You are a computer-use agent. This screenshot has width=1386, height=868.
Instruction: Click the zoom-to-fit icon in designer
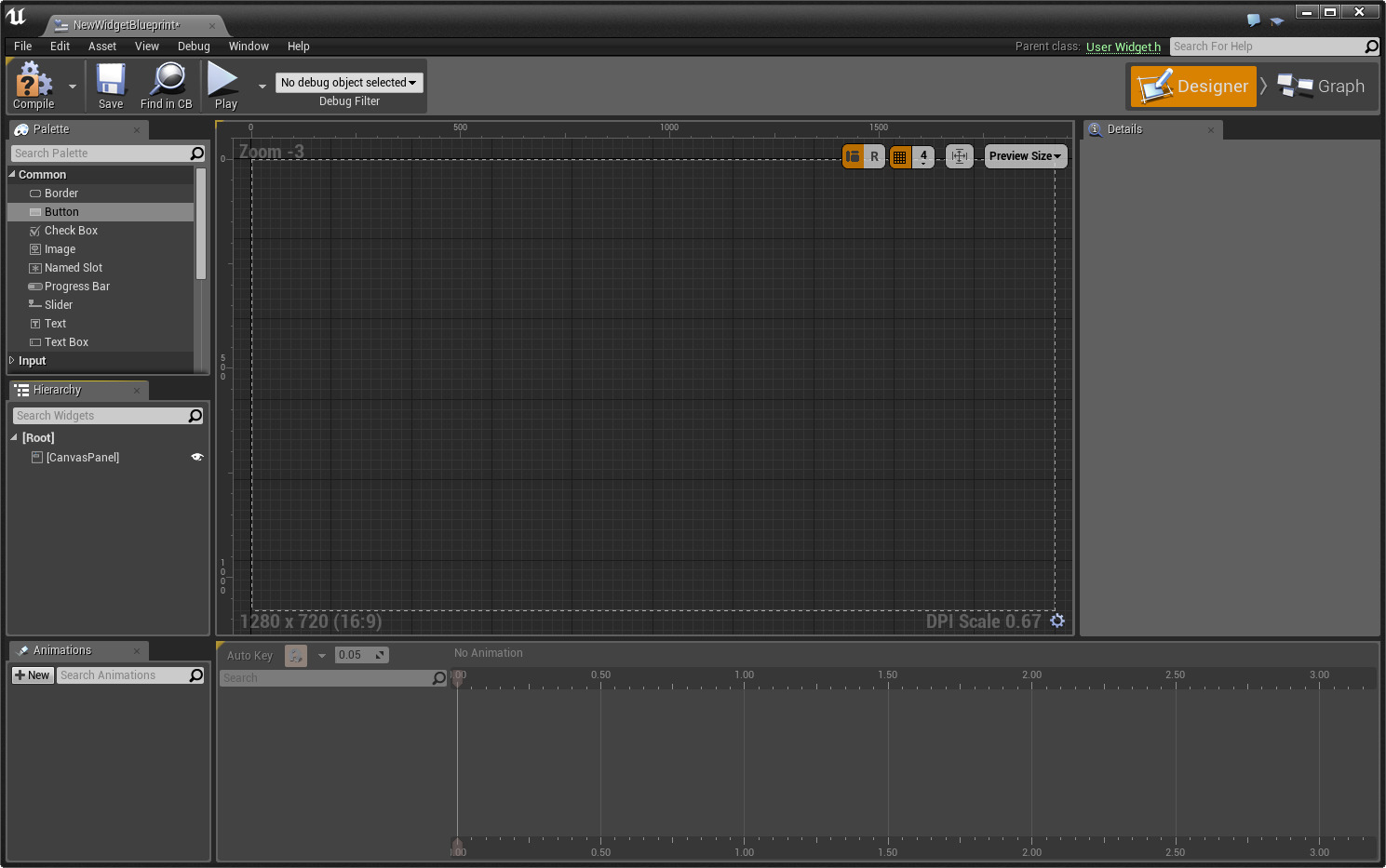tap(960, 156)
